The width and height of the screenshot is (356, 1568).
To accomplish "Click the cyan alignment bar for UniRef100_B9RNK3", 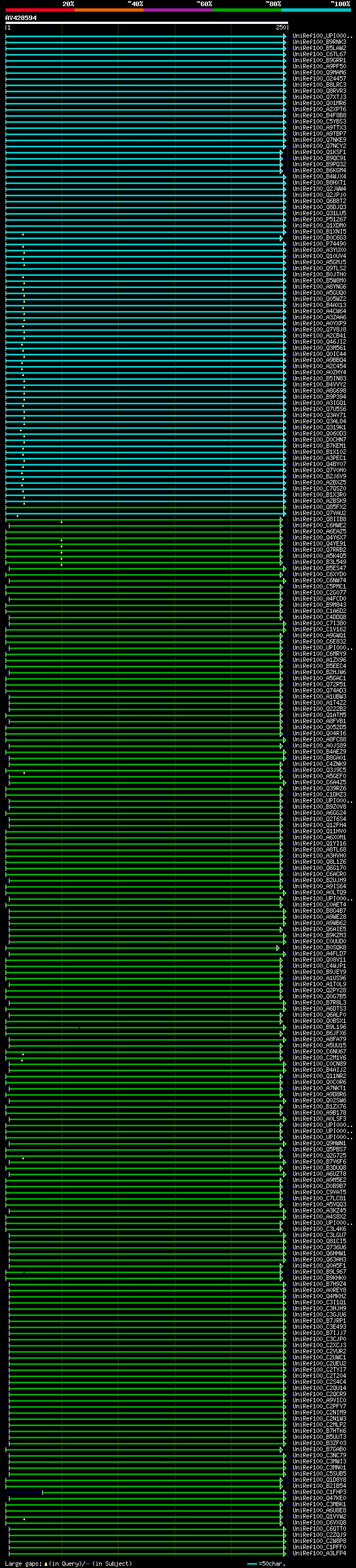I will click(x=145, y=43).
